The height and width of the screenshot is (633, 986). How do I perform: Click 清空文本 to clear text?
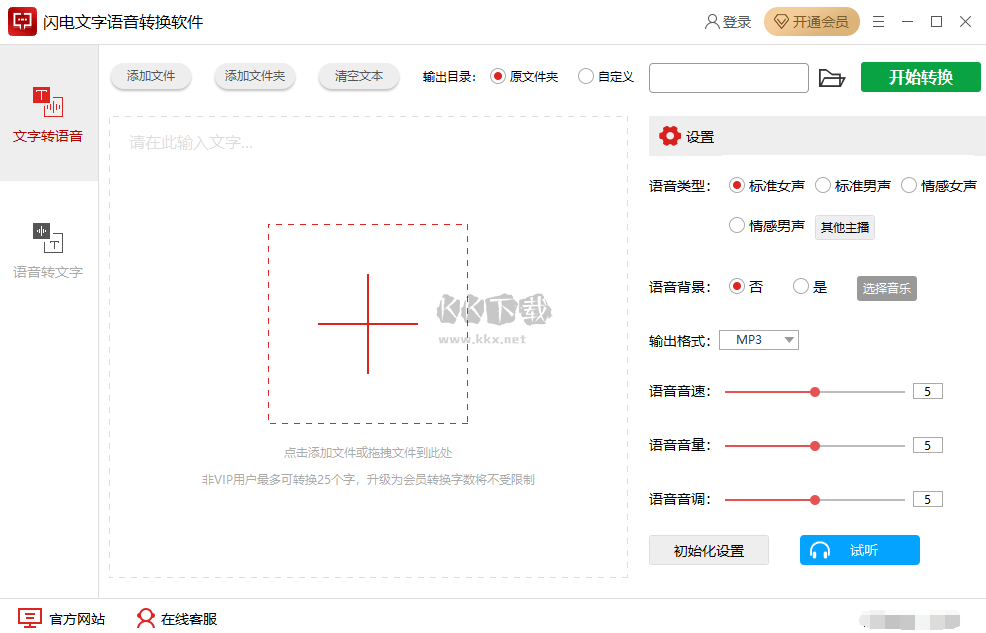tap(358, 77)
